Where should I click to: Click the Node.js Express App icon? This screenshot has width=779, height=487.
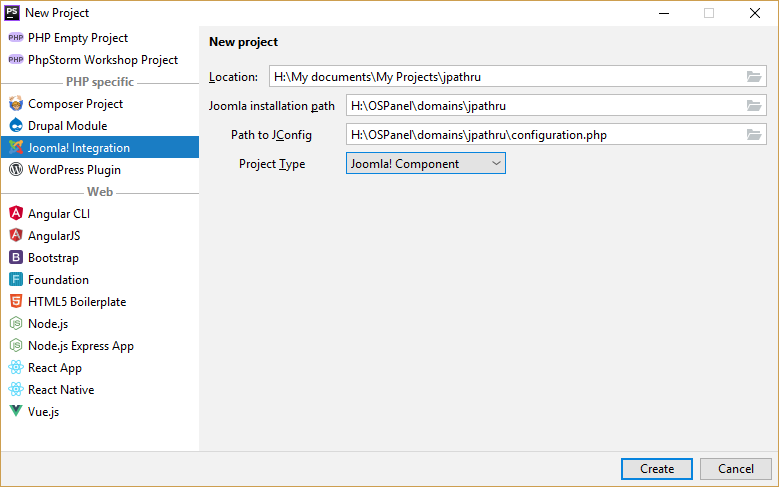coord(16,345)
